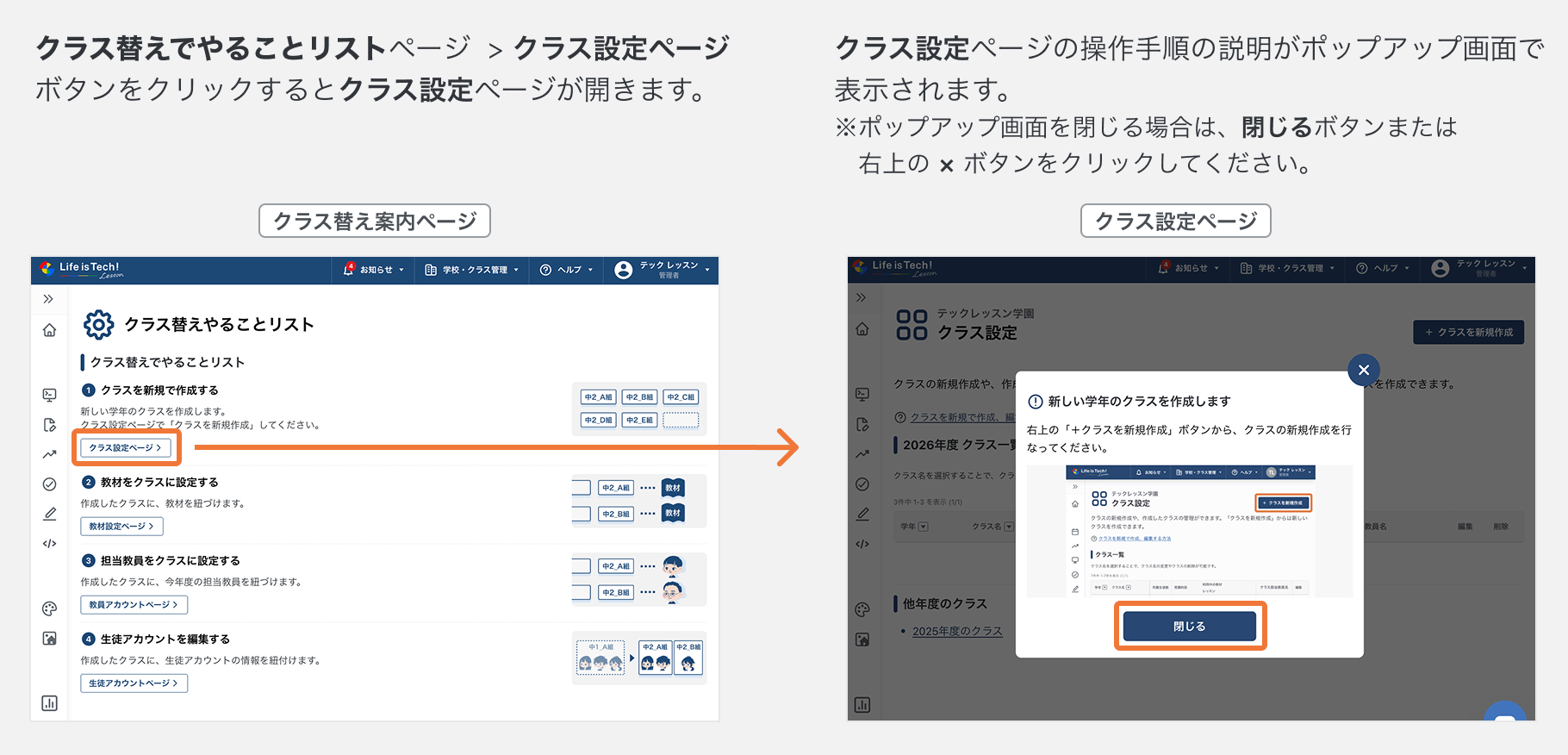Click 教員名 column header in class table
Screen dimensions: 1568x755
tap(1376, 527)
